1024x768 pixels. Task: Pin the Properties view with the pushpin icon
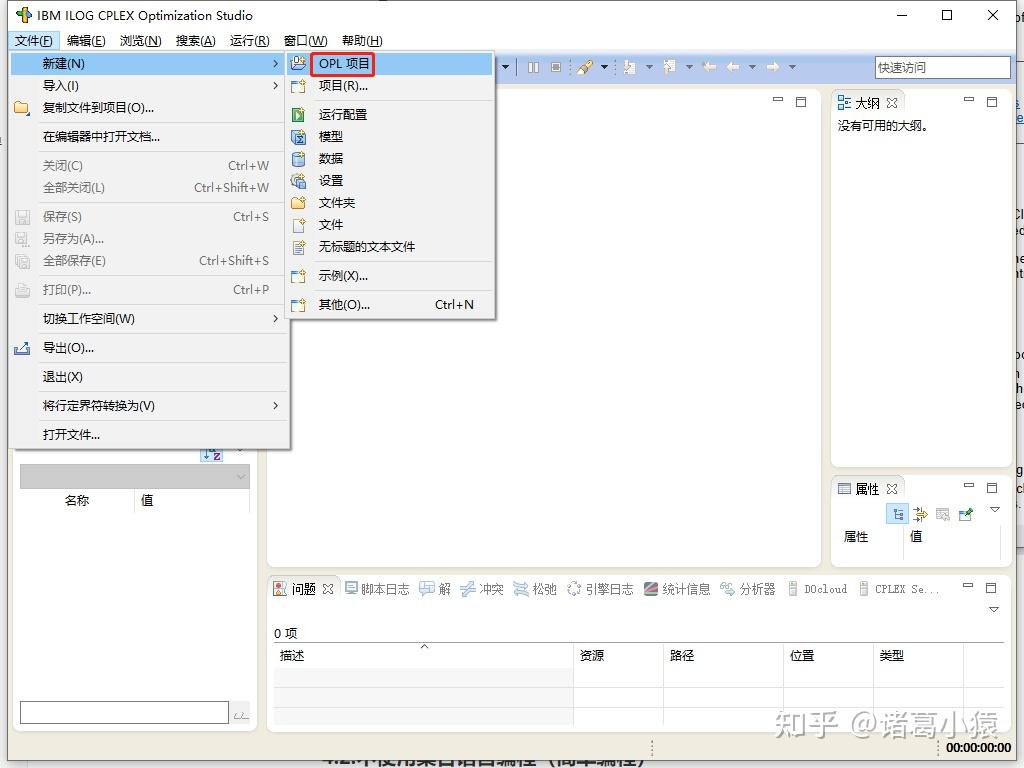(x=965, y=513)
